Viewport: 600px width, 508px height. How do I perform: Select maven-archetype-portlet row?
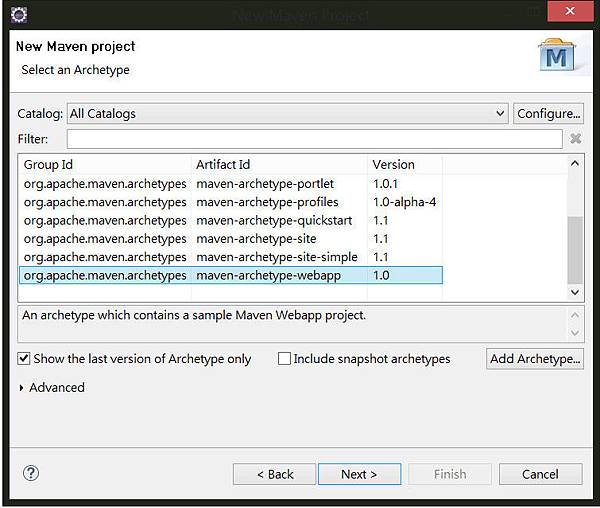point(231,184)
